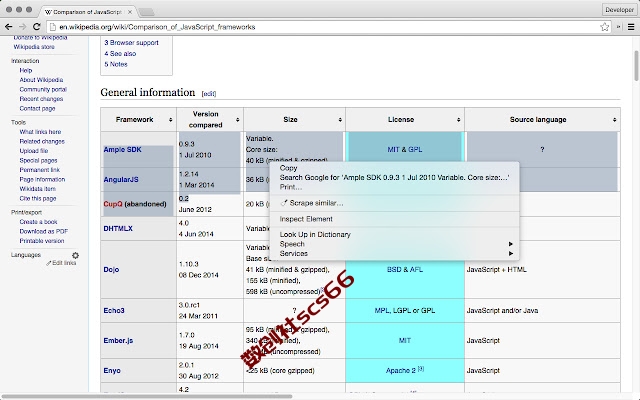Open the AngularJS framework link

(x=121, y=179)
